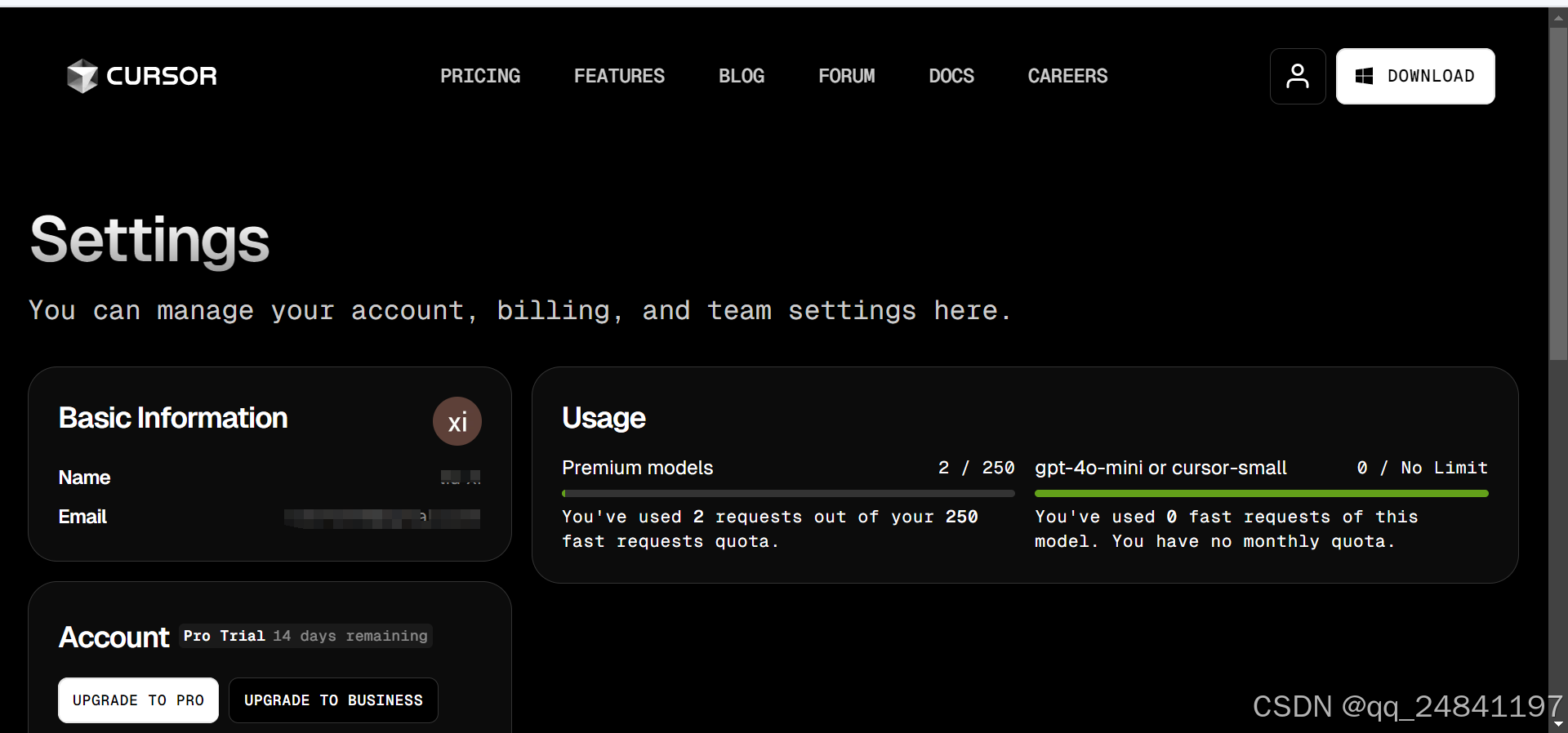
Task: Click the page vertical scrollbar thumb
Action: click(x=1558, y=194)
